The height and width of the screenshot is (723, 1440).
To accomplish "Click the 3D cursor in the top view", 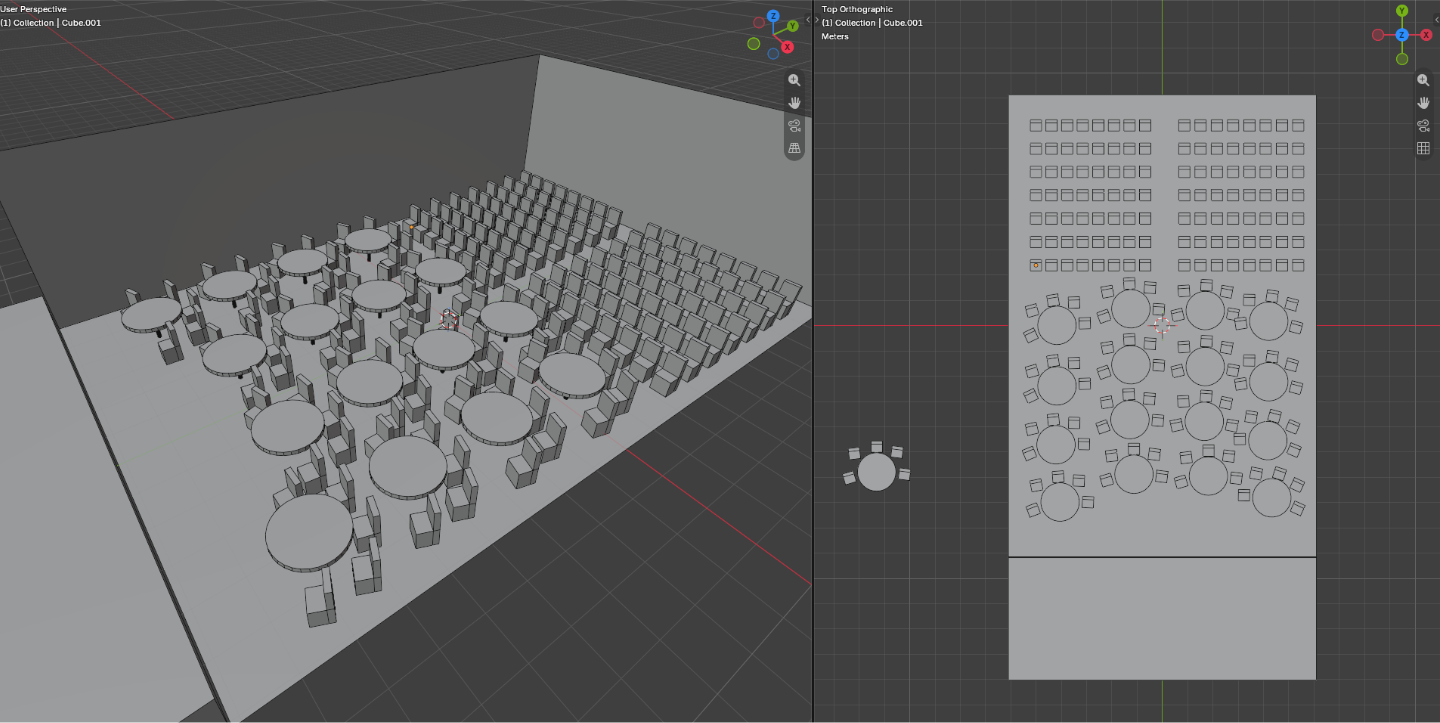I will point(1162,325).
